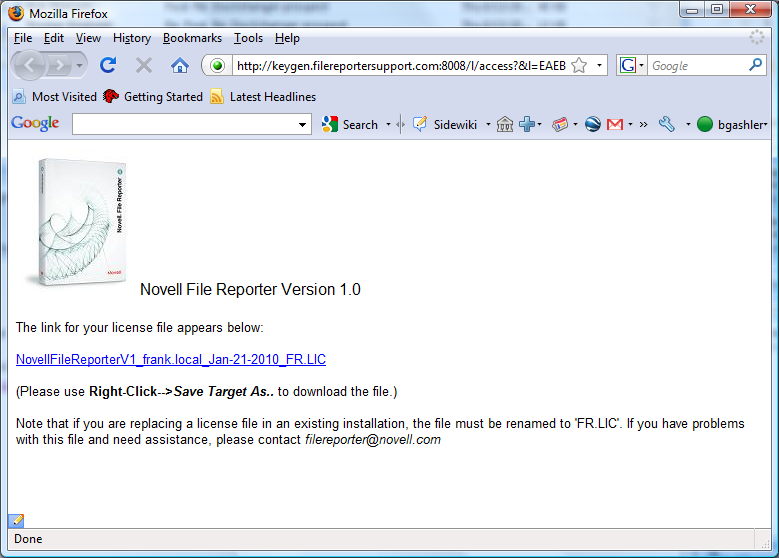Bookmark this page with the star
779x558 pixels.
click(x=579, y=66)
